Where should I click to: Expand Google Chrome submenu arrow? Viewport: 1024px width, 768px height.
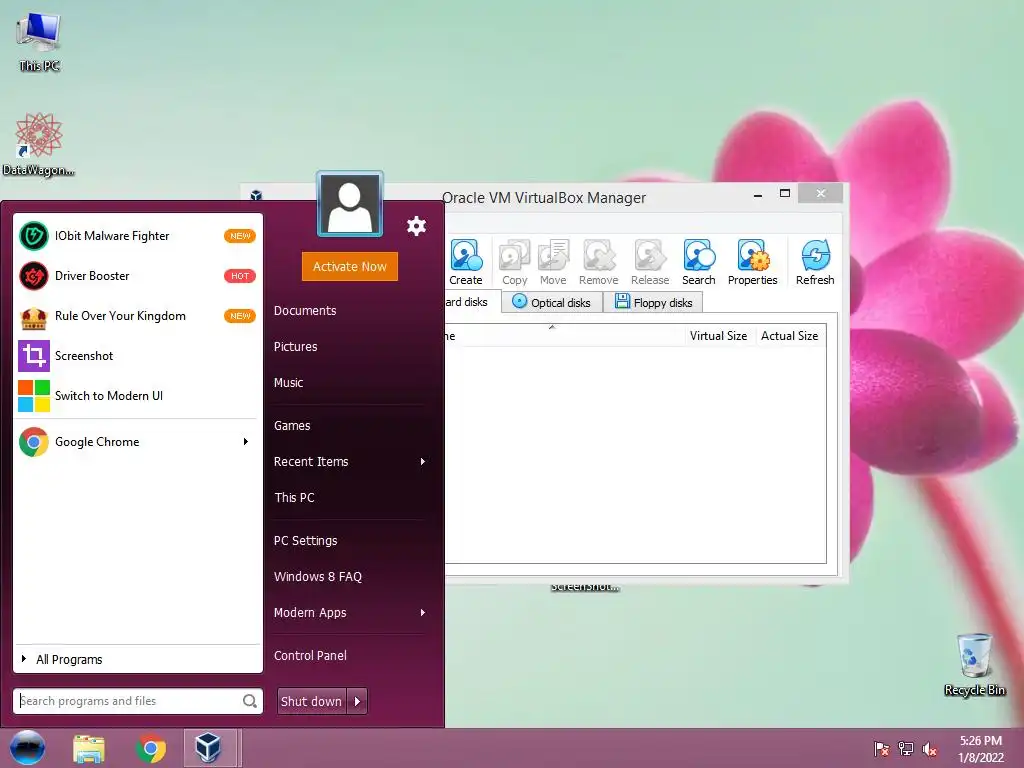(x=246, y=442)
